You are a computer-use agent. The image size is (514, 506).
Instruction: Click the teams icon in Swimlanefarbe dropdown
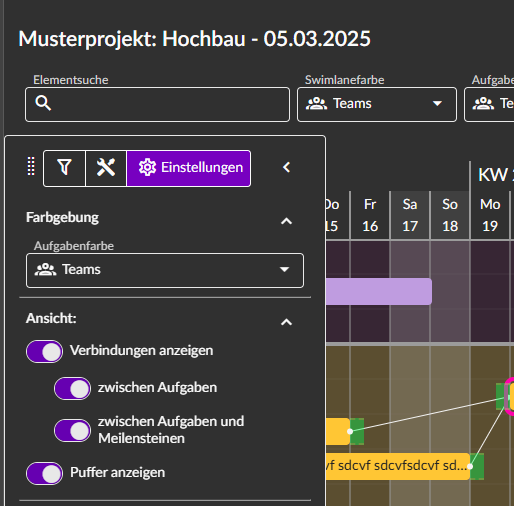[316, 104]
